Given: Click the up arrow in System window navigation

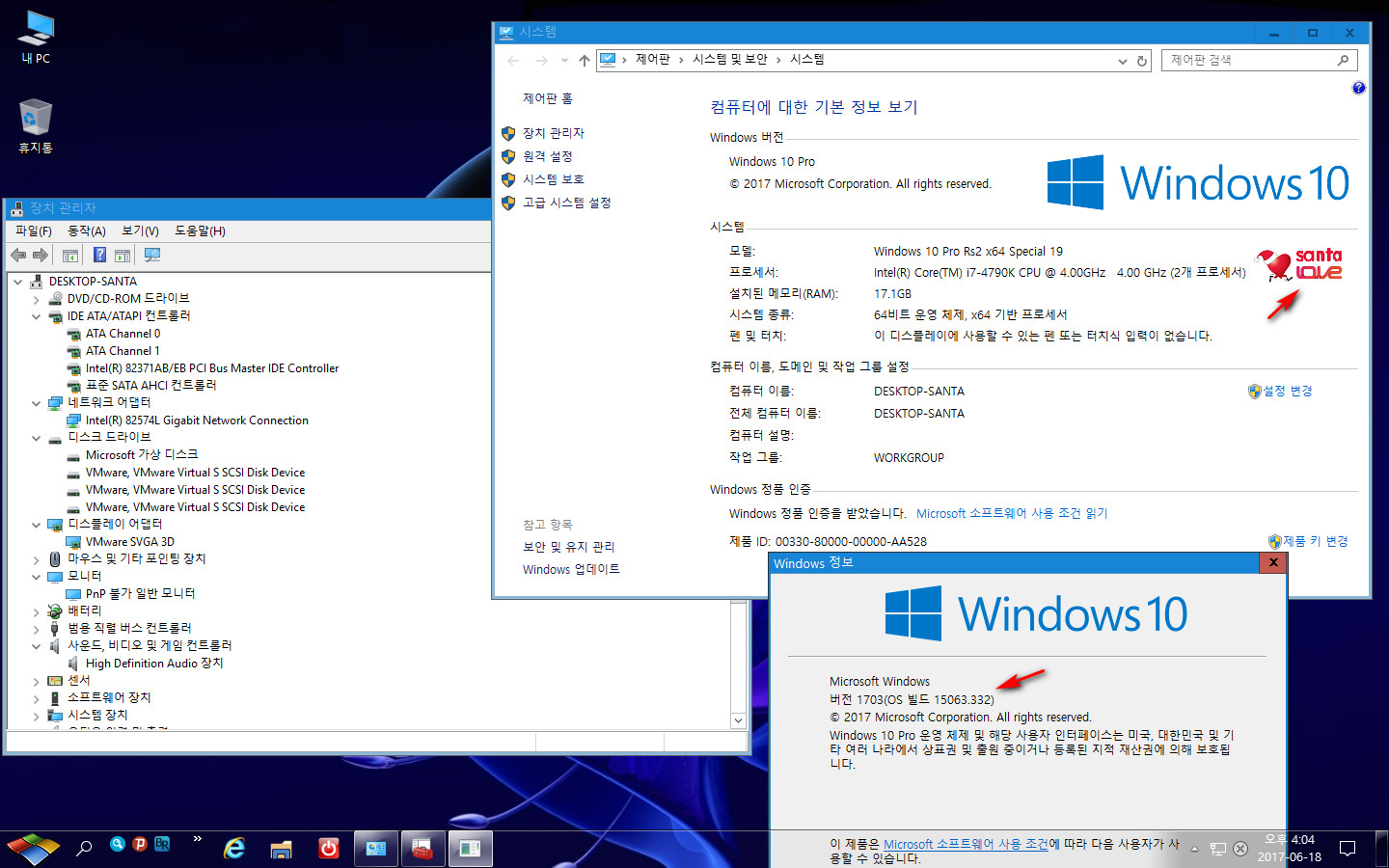Looking at the screenshot, I should pyautogui.click(x=584, y=60).
